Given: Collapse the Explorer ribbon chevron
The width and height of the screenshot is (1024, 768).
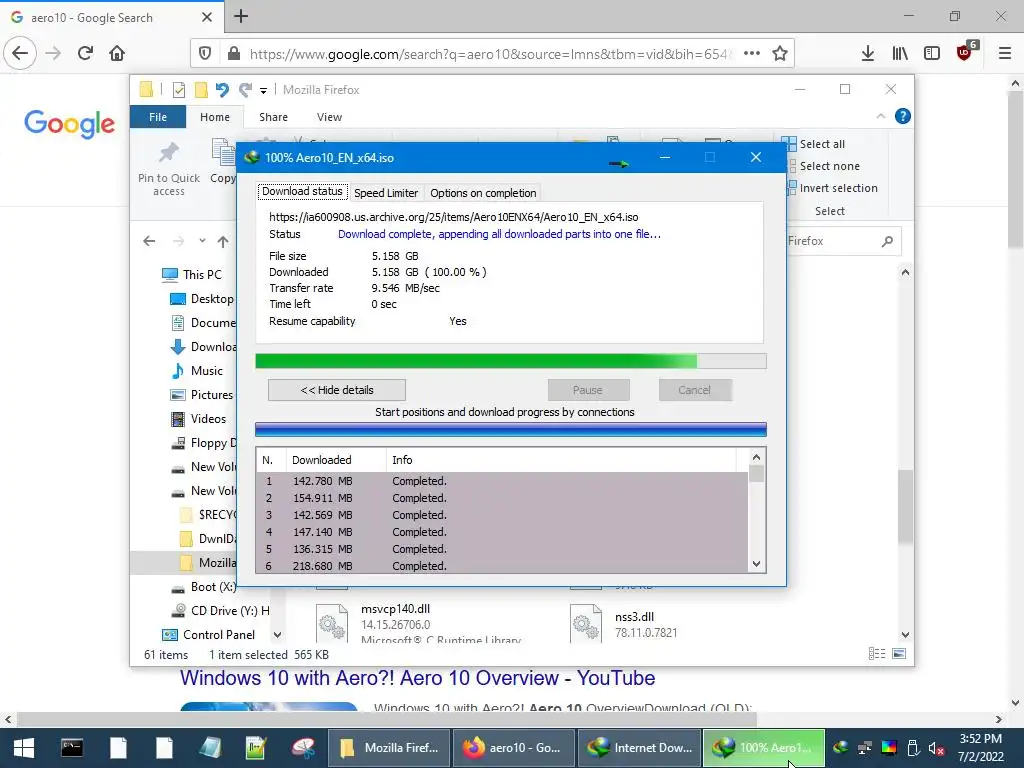Looking at the screenshot, I should pos(880,116).
